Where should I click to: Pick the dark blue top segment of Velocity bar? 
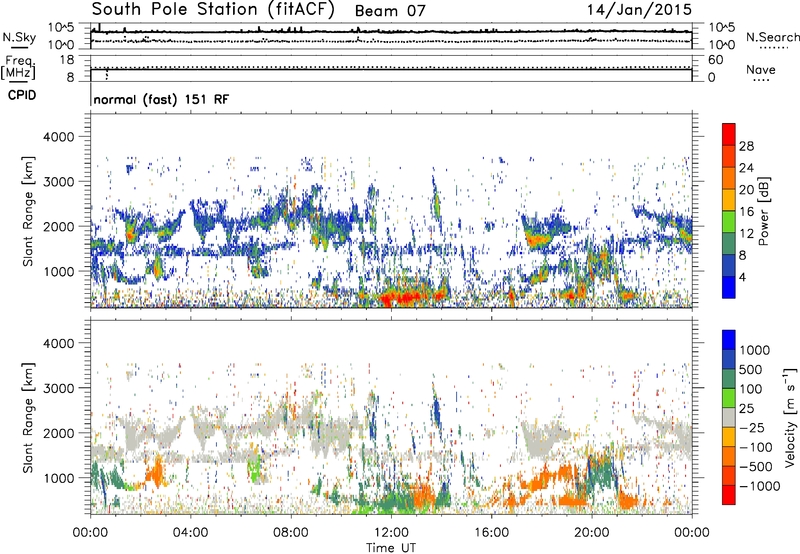coord(729,340)
